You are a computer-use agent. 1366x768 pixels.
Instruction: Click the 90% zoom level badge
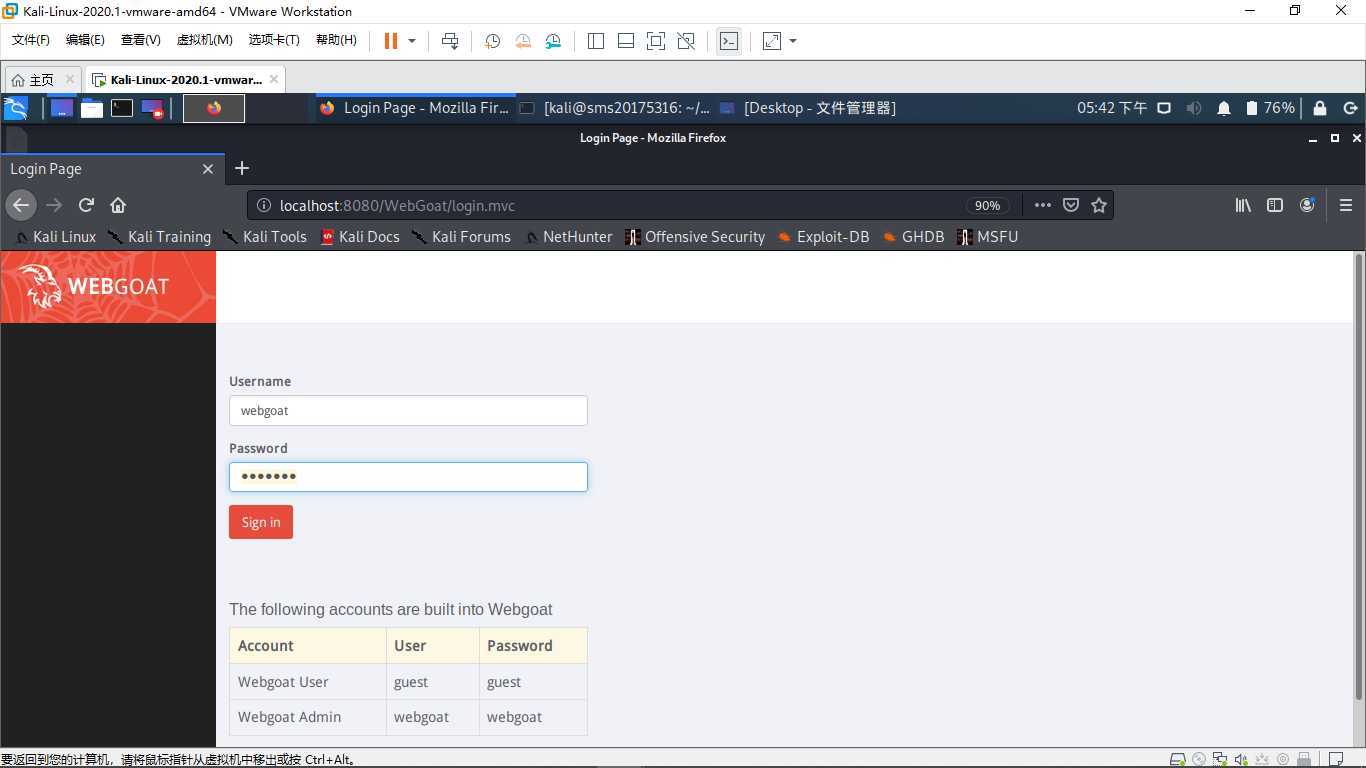click(987, 205)
